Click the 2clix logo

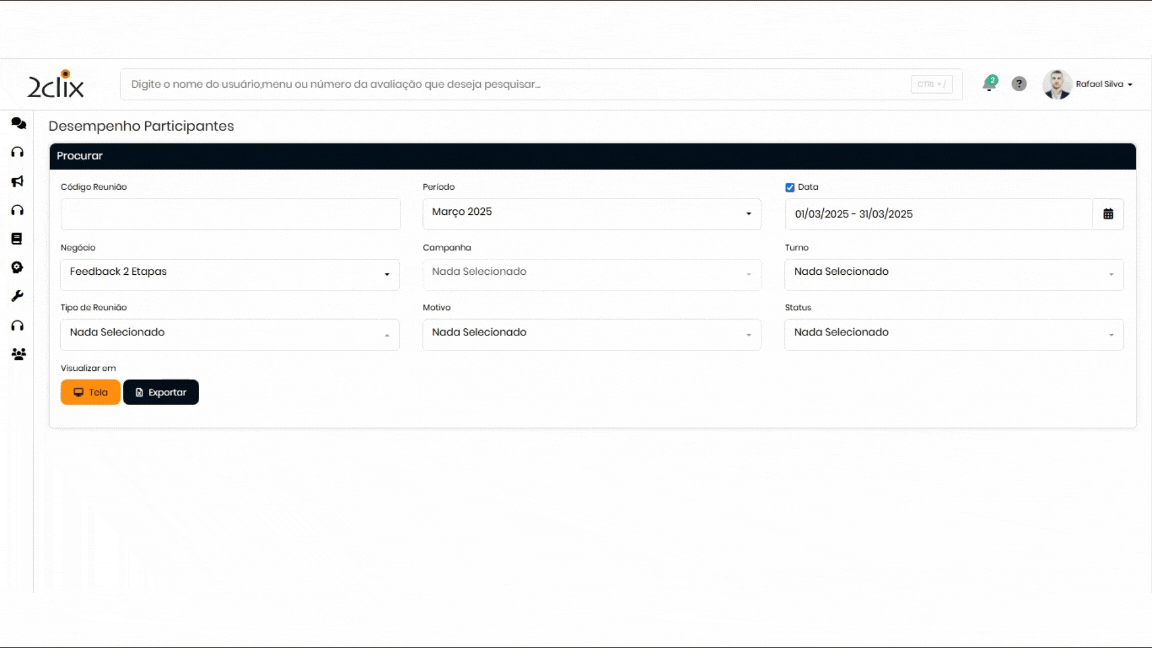click(x=56, y=85)
